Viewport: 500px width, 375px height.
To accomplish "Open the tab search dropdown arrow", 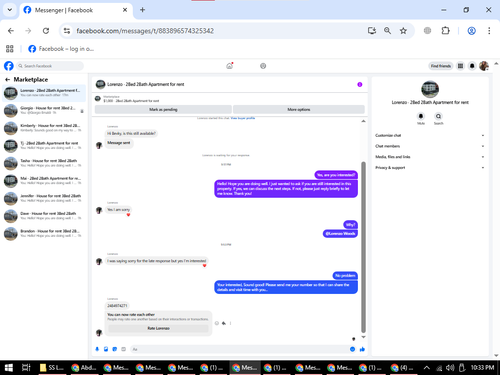I will click(10, 10).
